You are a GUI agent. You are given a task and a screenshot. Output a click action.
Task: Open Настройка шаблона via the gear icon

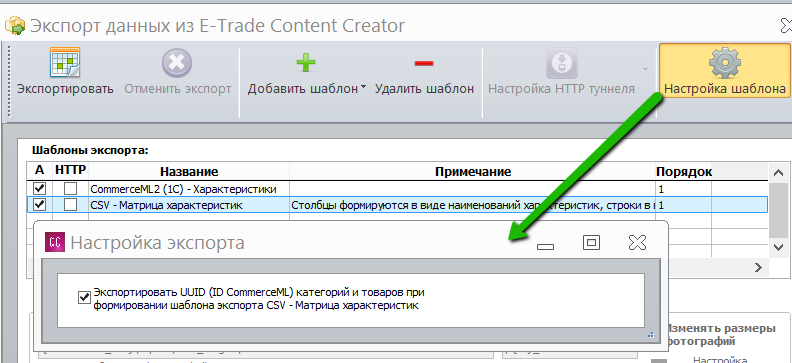[x=724, y=63]
